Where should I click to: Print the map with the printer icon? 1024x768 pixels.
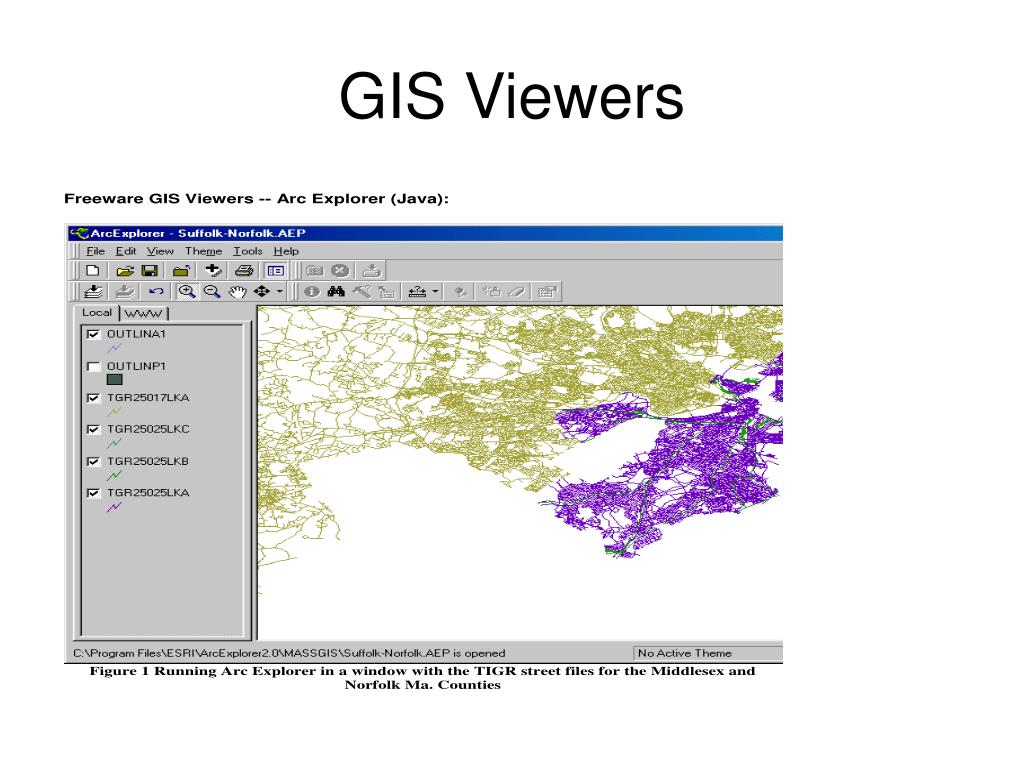pos(244,270)
